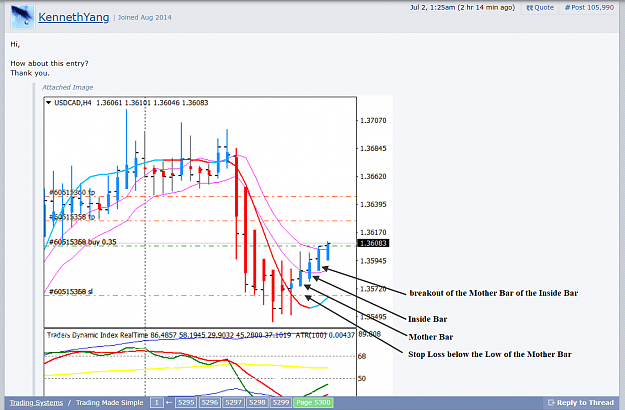Expand the USDCAD,H4 chart header triangle

(49, 103)
